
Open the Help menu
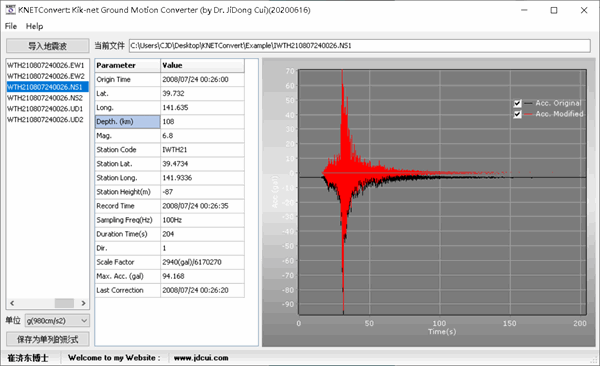34,26
